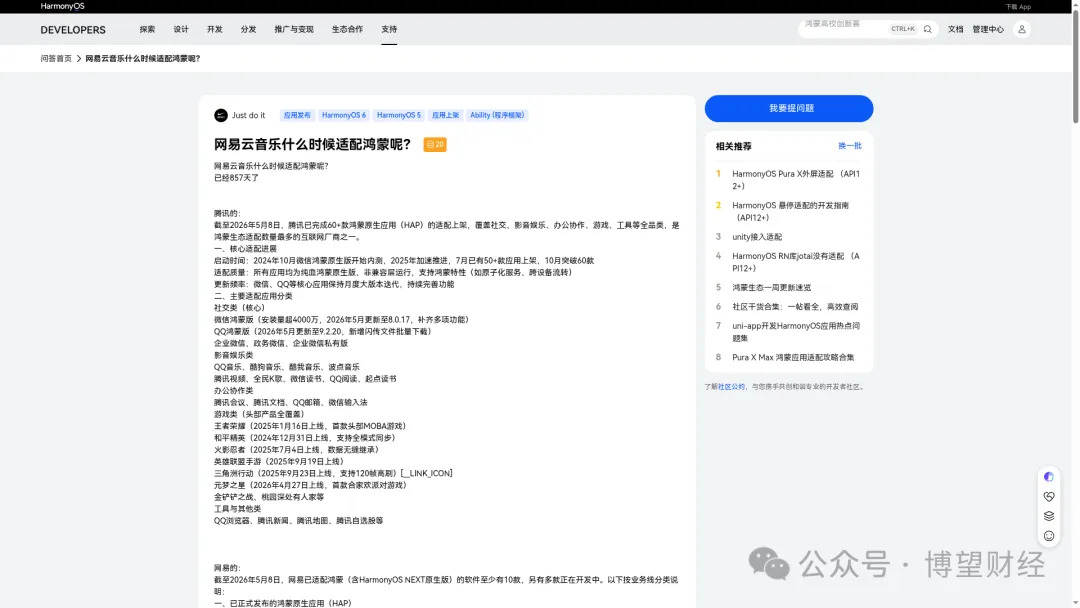Open 社区干货合集 recommendation
Screen dimensions: 1080x608
(x=795, y=306)
